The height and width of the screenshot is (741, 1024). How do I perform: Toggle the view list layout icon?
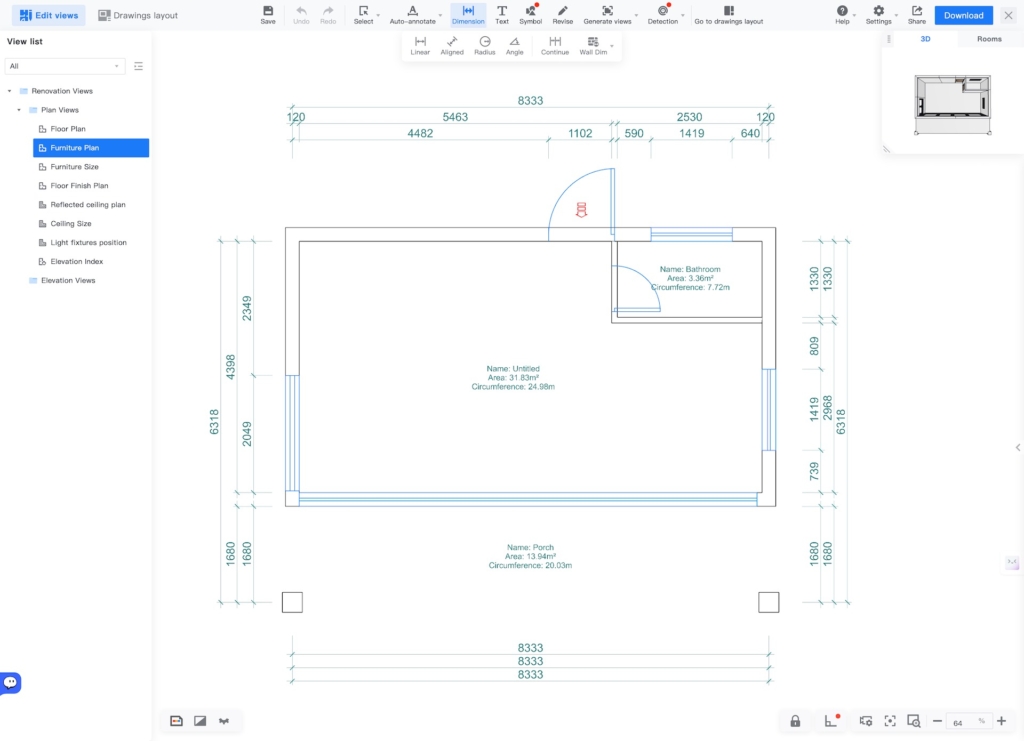(x=138, y=66)
